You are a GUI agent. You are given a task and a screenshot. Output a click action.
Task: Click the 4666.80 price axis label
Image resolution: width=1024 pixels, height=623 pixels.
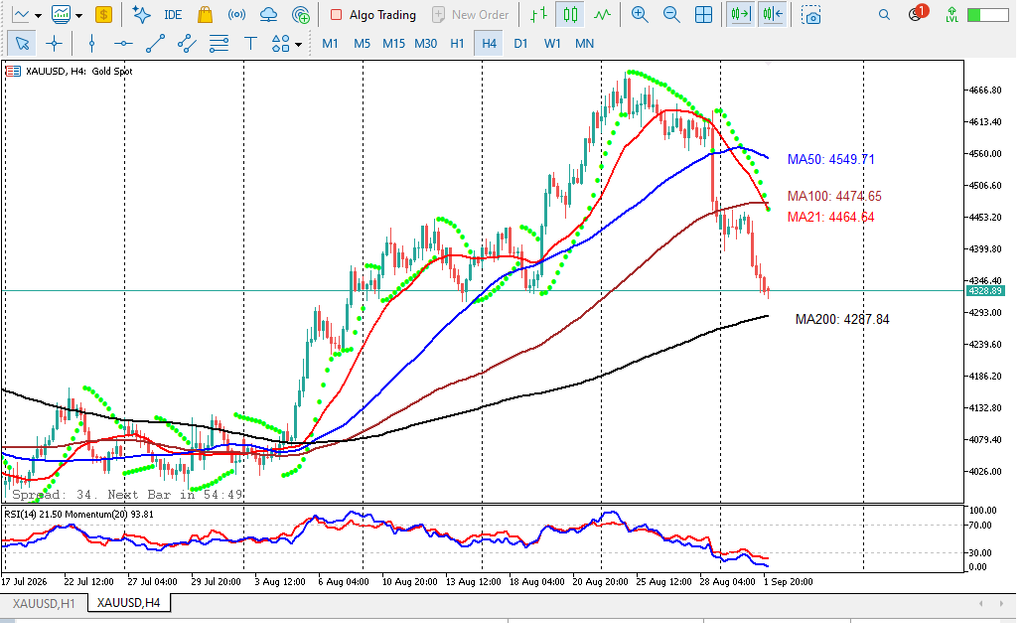(x=986, y=90)
